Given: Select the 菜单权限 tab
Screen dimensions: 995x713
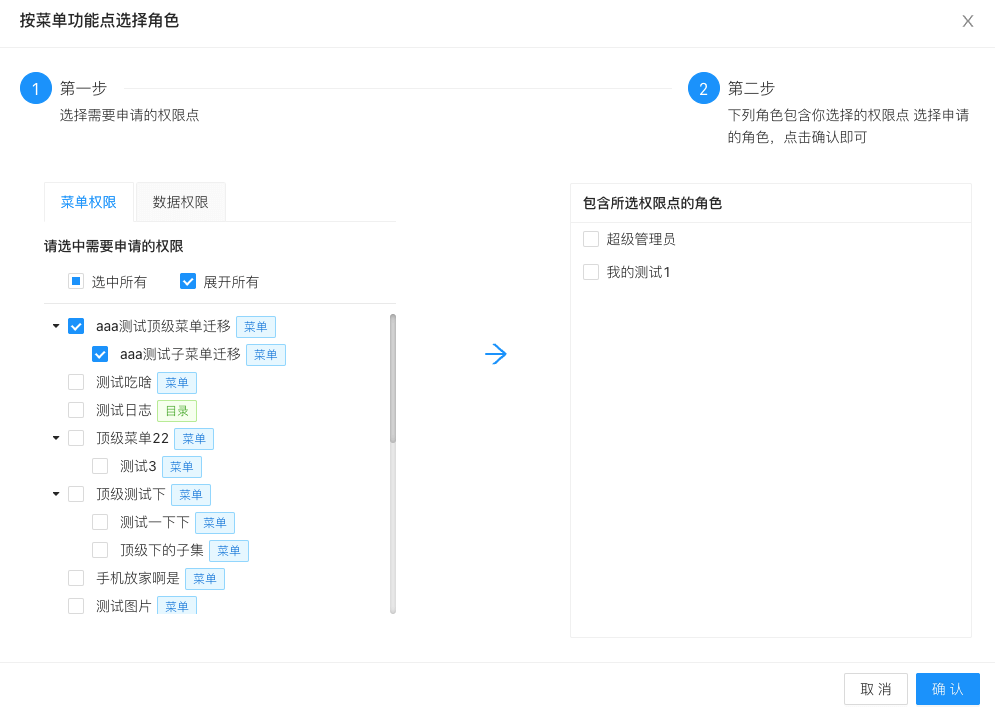Looking at the screenshot, I should pos(88,201).
